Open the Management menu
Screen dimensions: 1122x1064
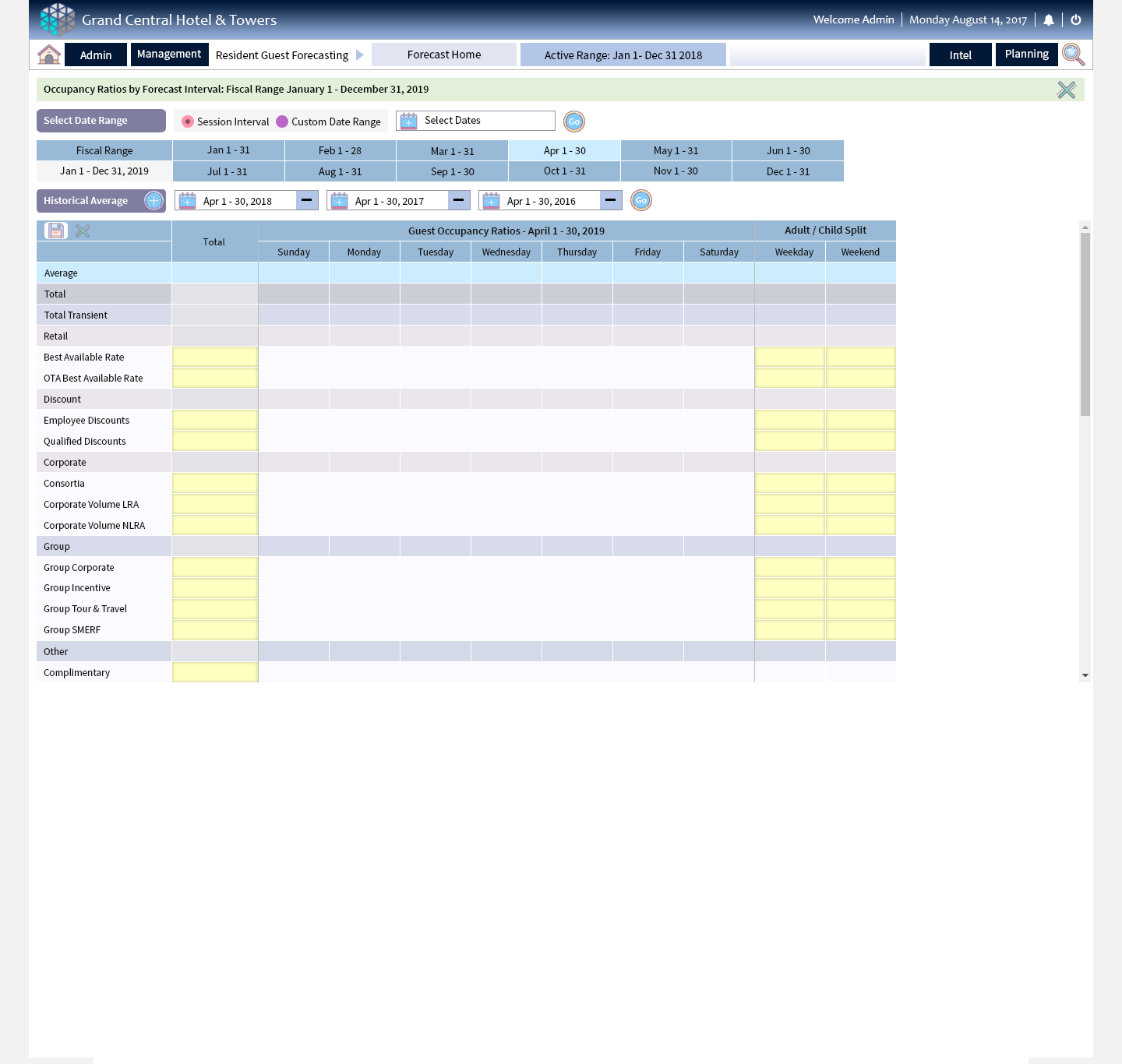pyautogui.click(x=169, y=55)
